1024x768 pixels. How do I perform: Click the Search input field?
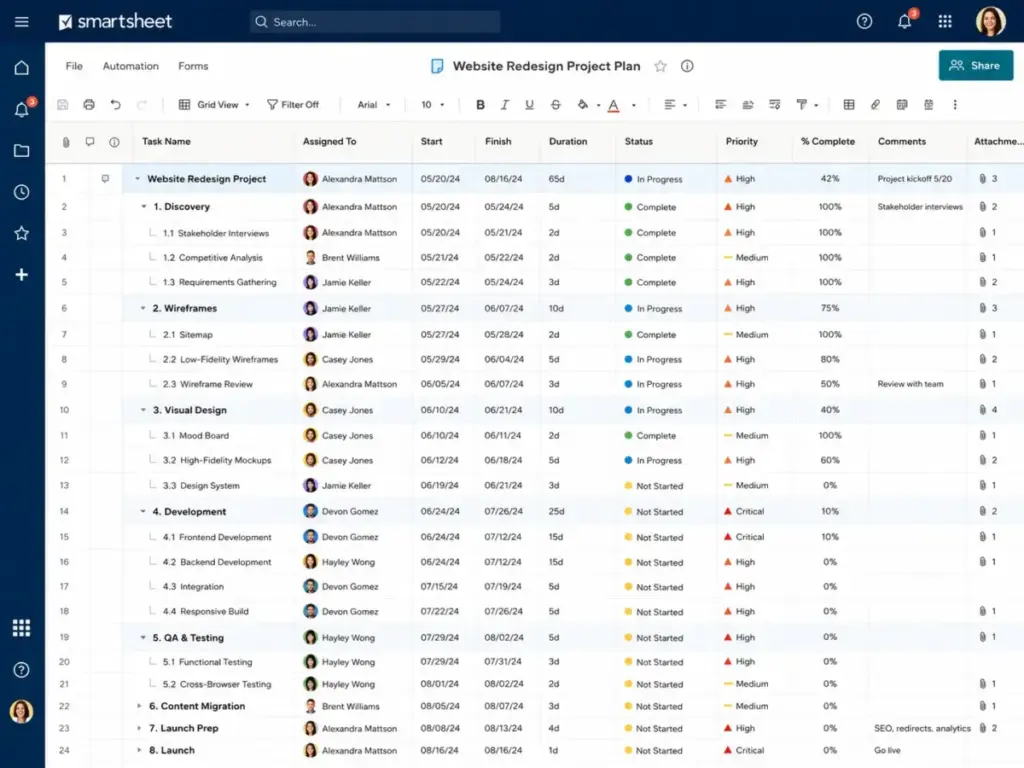pyautogui.click(x=375, y=22)
